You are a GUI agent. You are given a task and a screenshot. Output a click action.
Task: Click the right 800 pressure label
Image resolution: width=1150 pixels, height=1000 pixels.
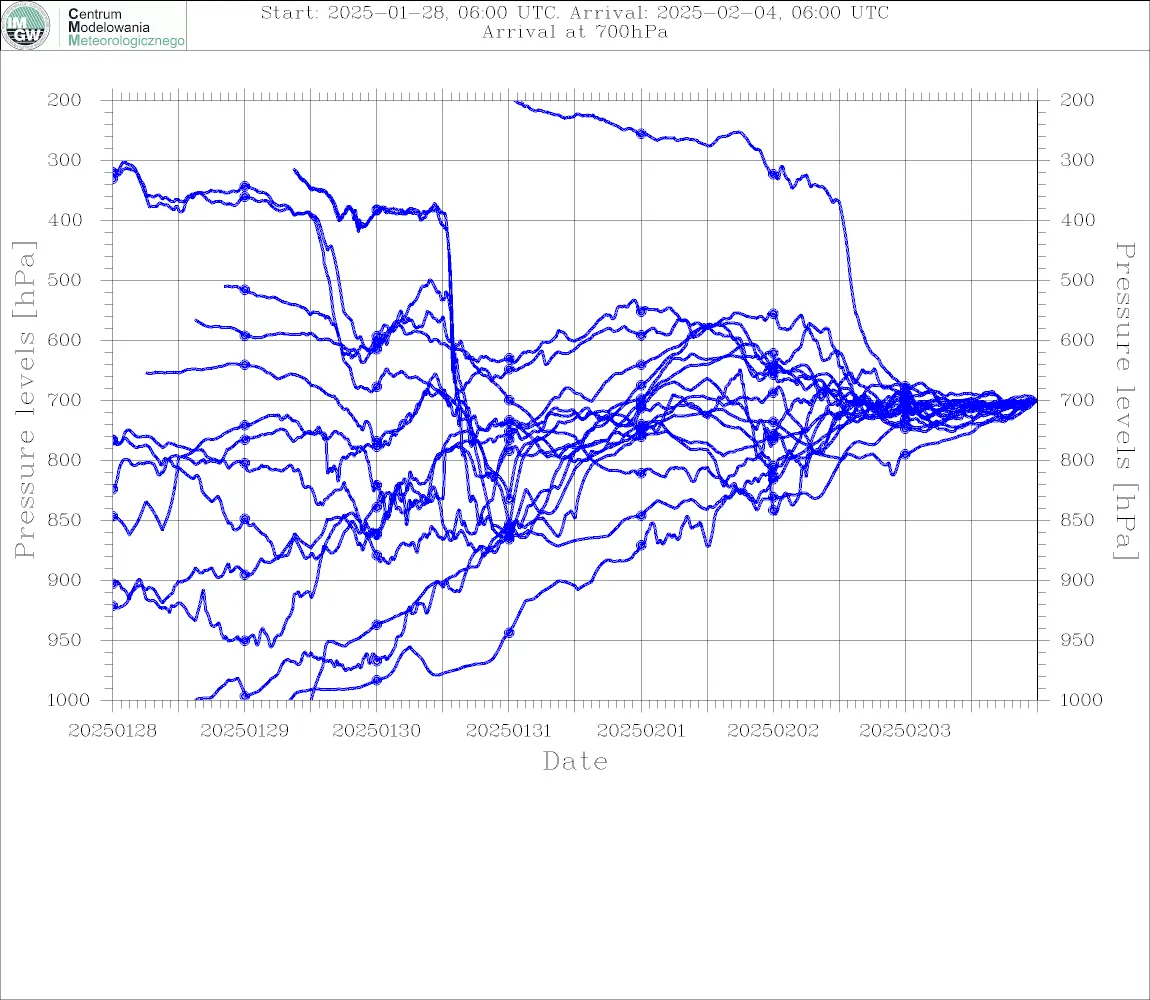pos(1077,460)
